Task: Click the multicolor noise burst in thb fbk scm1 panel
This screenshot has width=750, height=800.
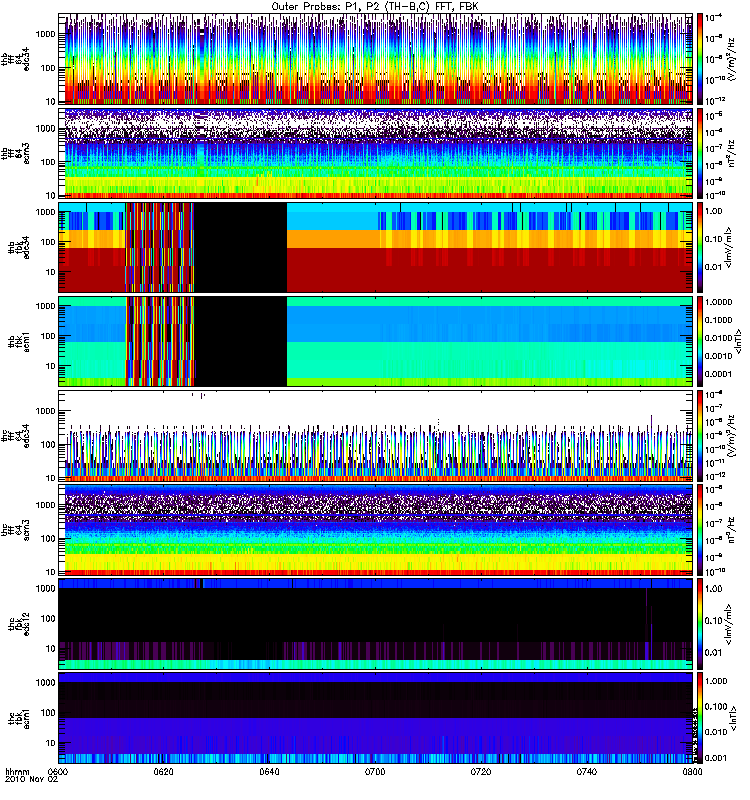Action: click(160, 341)
